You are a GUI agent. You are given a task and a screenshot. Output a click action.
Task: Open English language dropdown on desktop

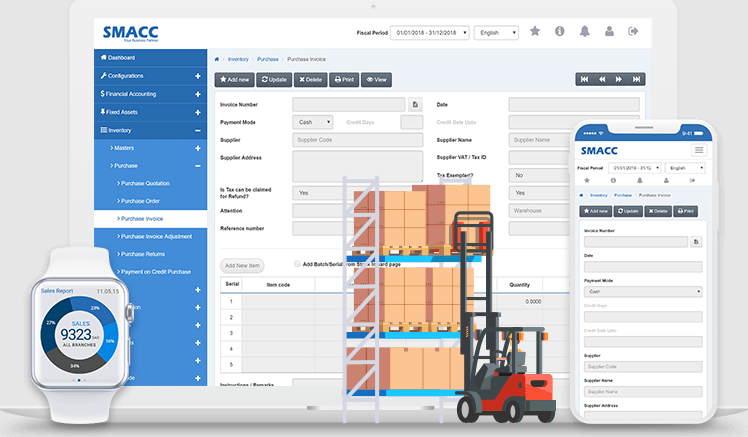[496, 32]
